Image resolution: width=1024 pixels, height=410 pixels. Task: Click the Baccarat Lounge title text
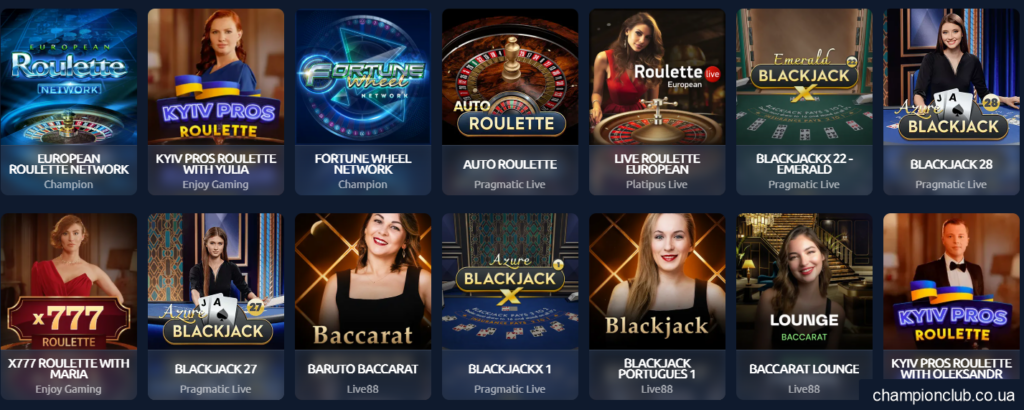click(x=805, y=369)
